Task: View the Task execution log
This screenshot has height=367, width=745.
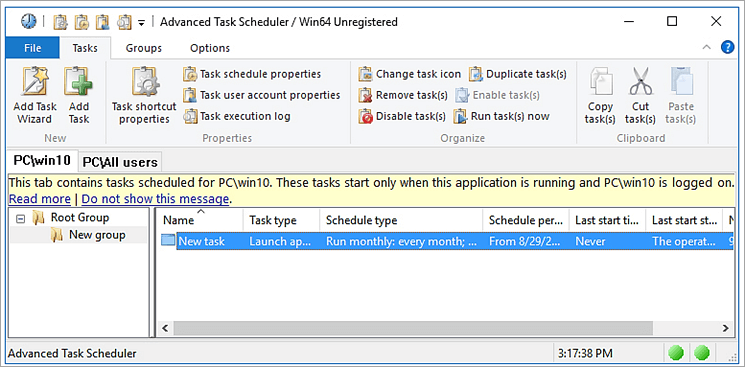Action: [237, 116]
